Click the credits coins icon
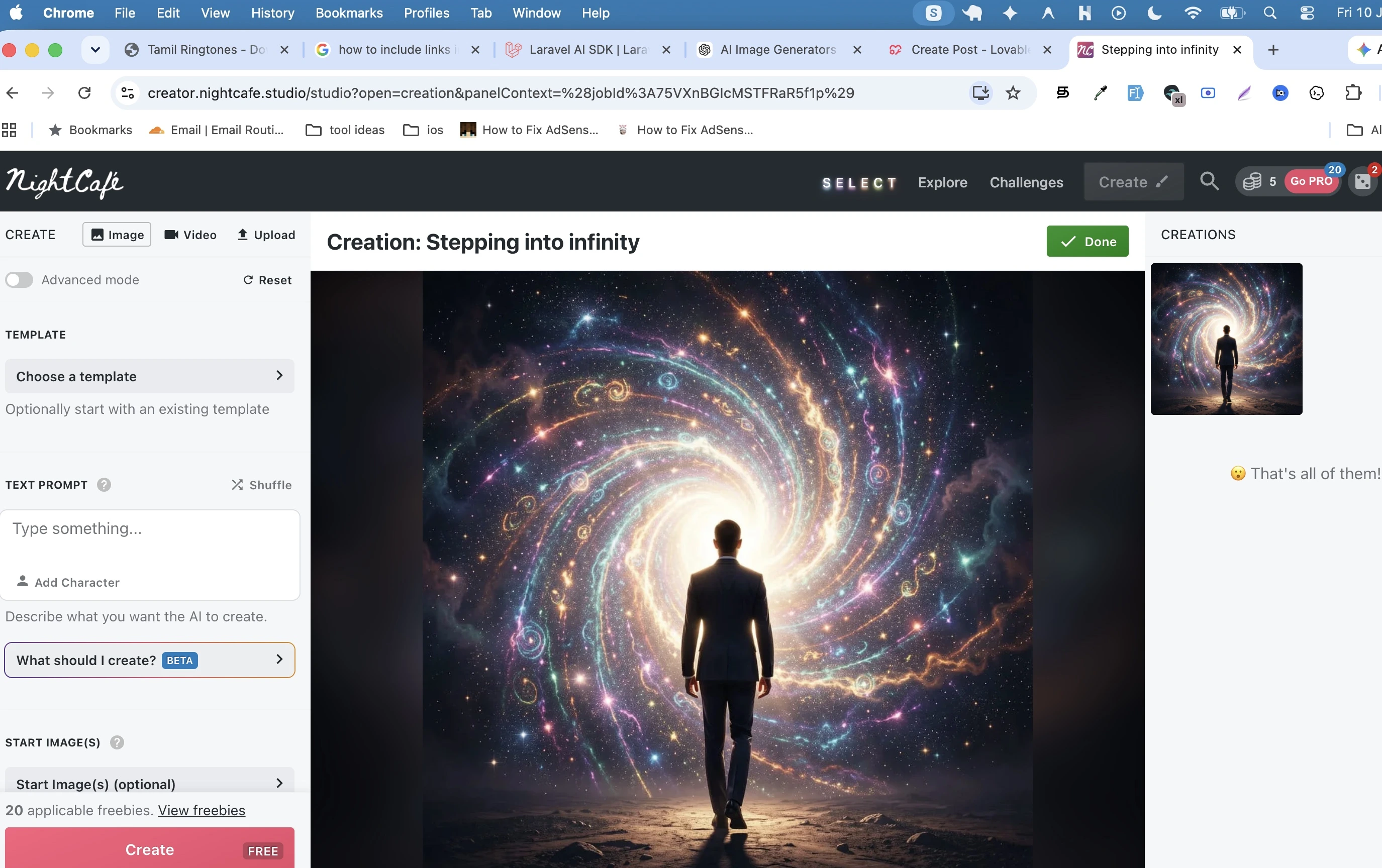 (x=1252, y=182)
